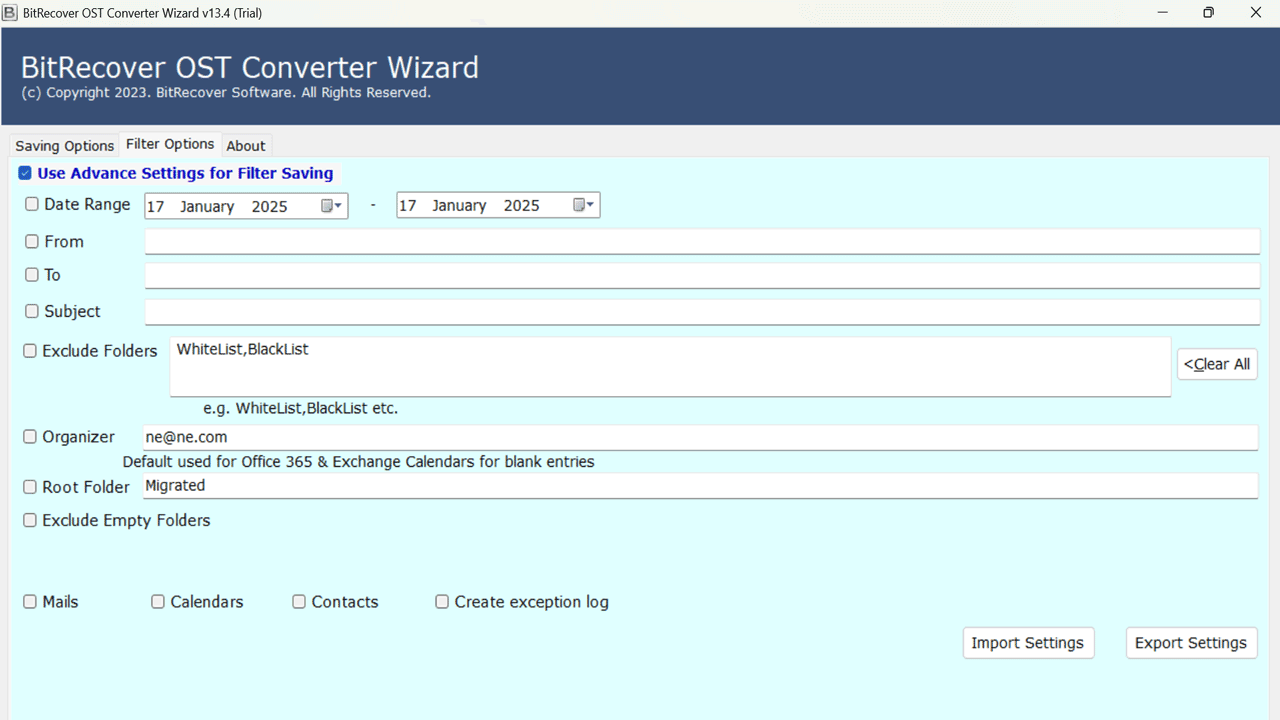Uncheck Use Advance Settings for Filter Saving
Screen dimensions: 1280x720
pos(25,173)
